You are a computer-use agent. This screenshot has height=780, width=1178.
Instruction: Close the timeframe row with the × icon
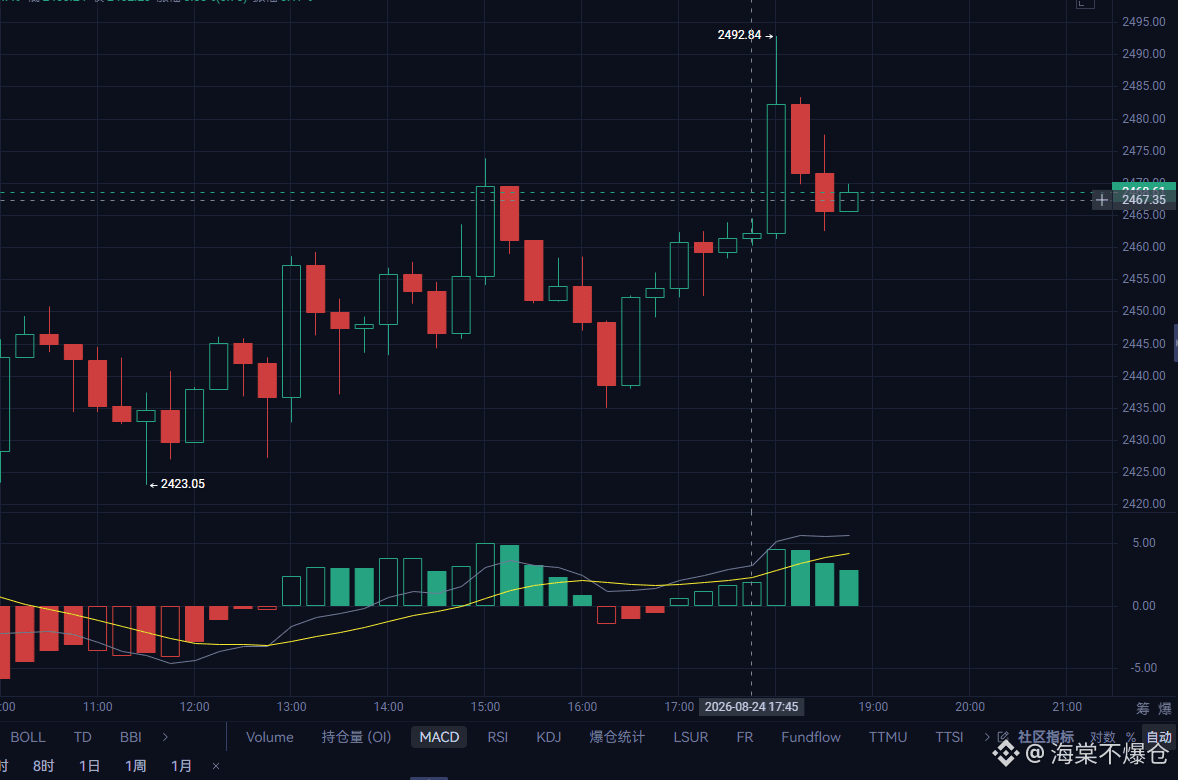pos(216,766)
